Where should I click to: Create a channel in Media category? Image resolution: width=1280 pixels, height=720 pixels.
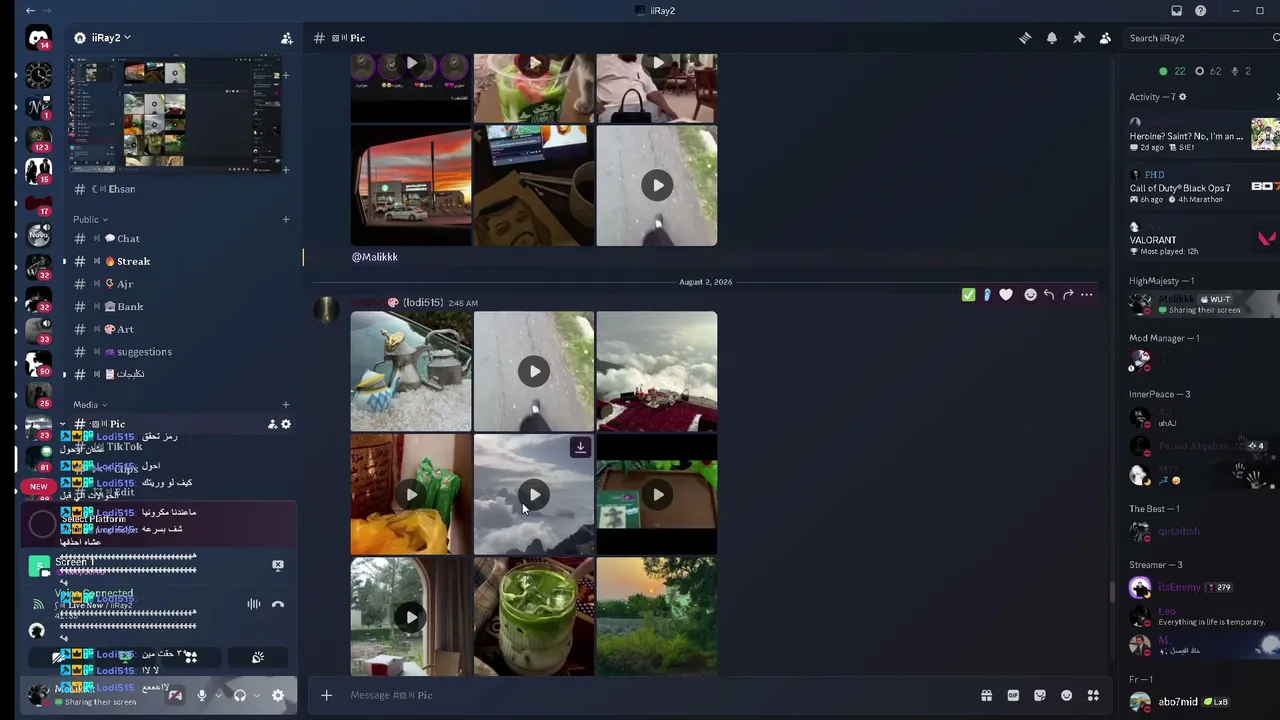(x=286, y=405)
